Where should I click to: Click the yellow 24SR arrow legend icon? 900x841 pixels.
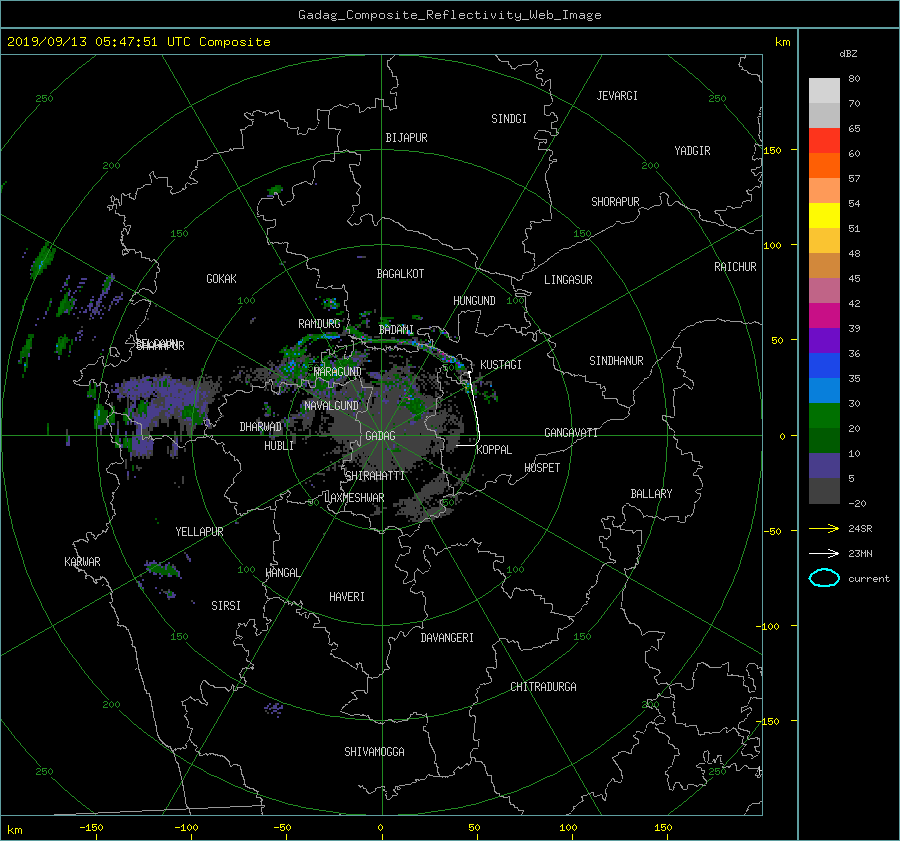(x=824, y=528)
